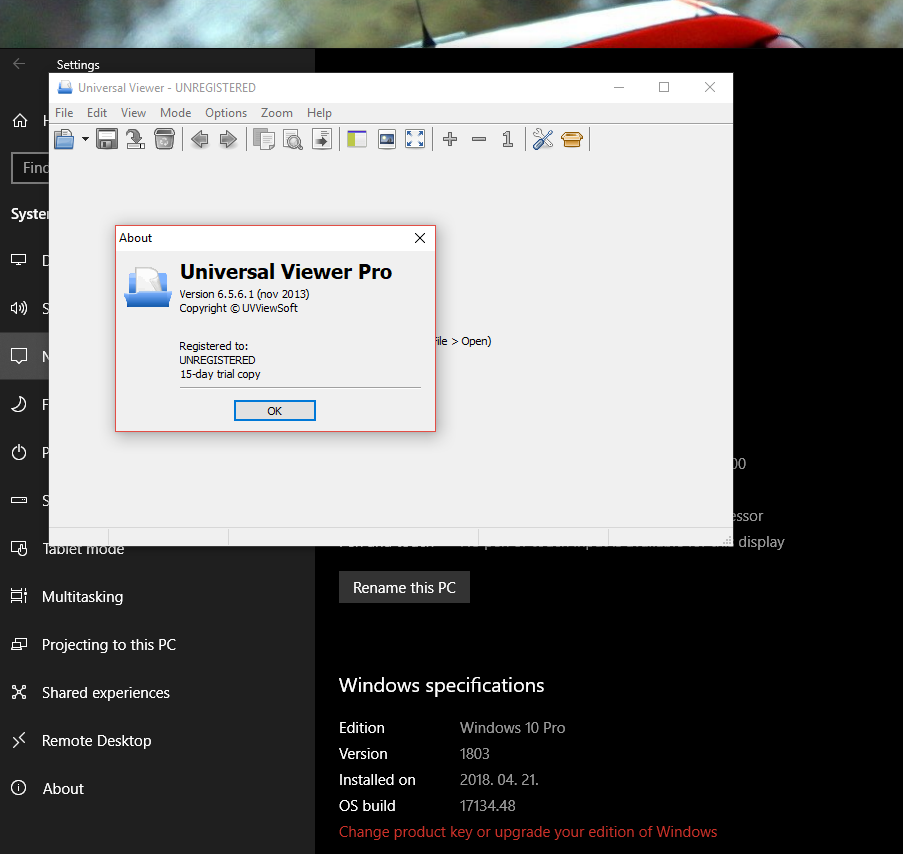Click the Version value 1803
This screenshot has height=854, width=903.
pyautogui.click(x=475, y=754)
